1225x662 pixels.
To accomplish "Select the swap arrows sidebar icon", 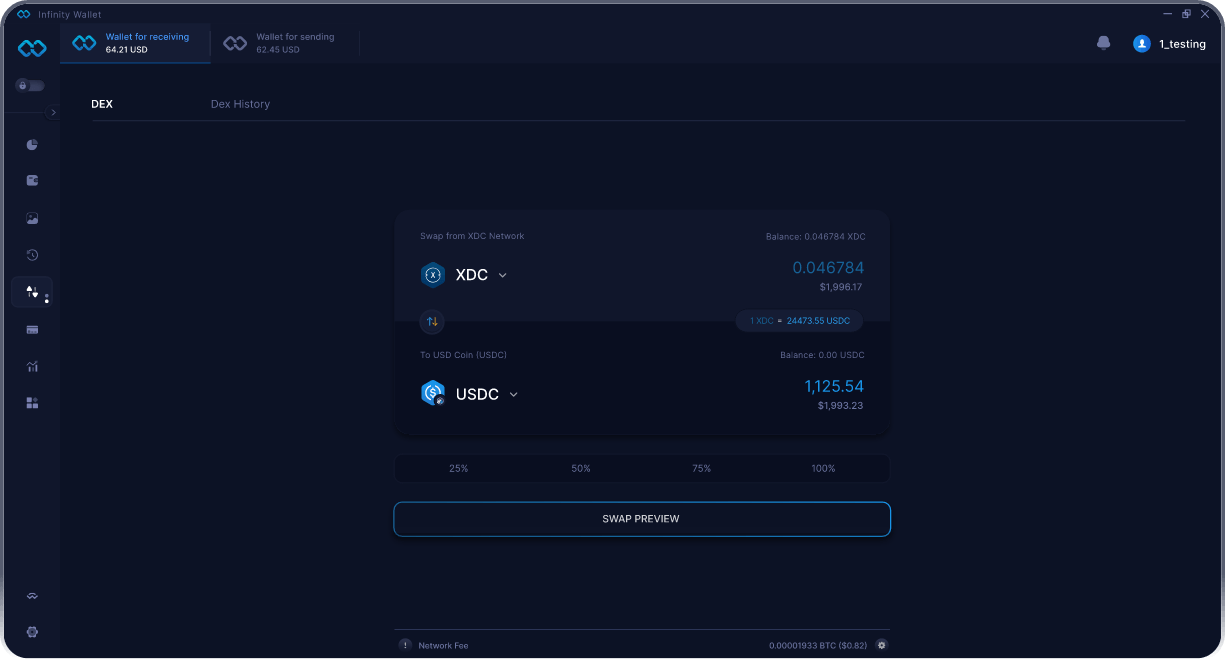I will (x=32, y=292).
